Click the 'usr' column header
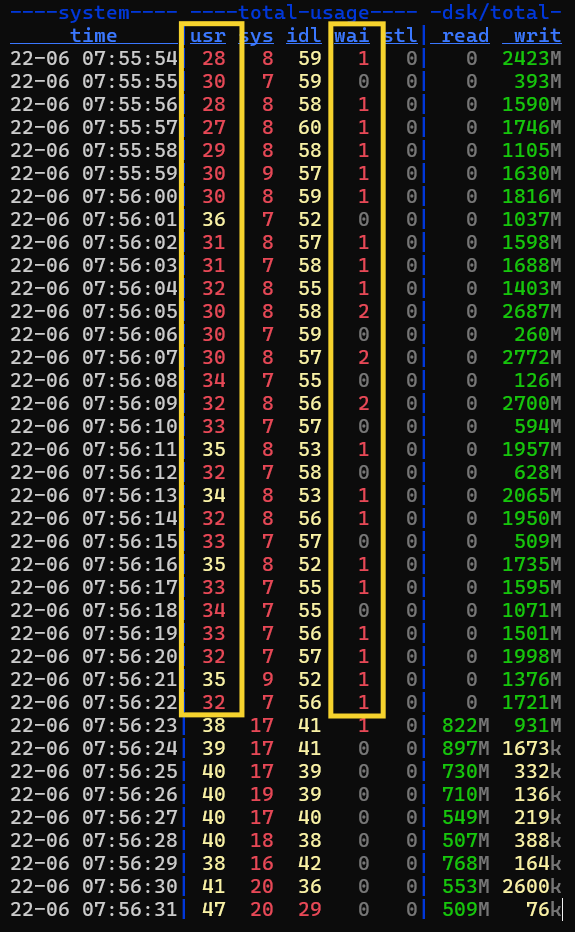 coord(208,36)
